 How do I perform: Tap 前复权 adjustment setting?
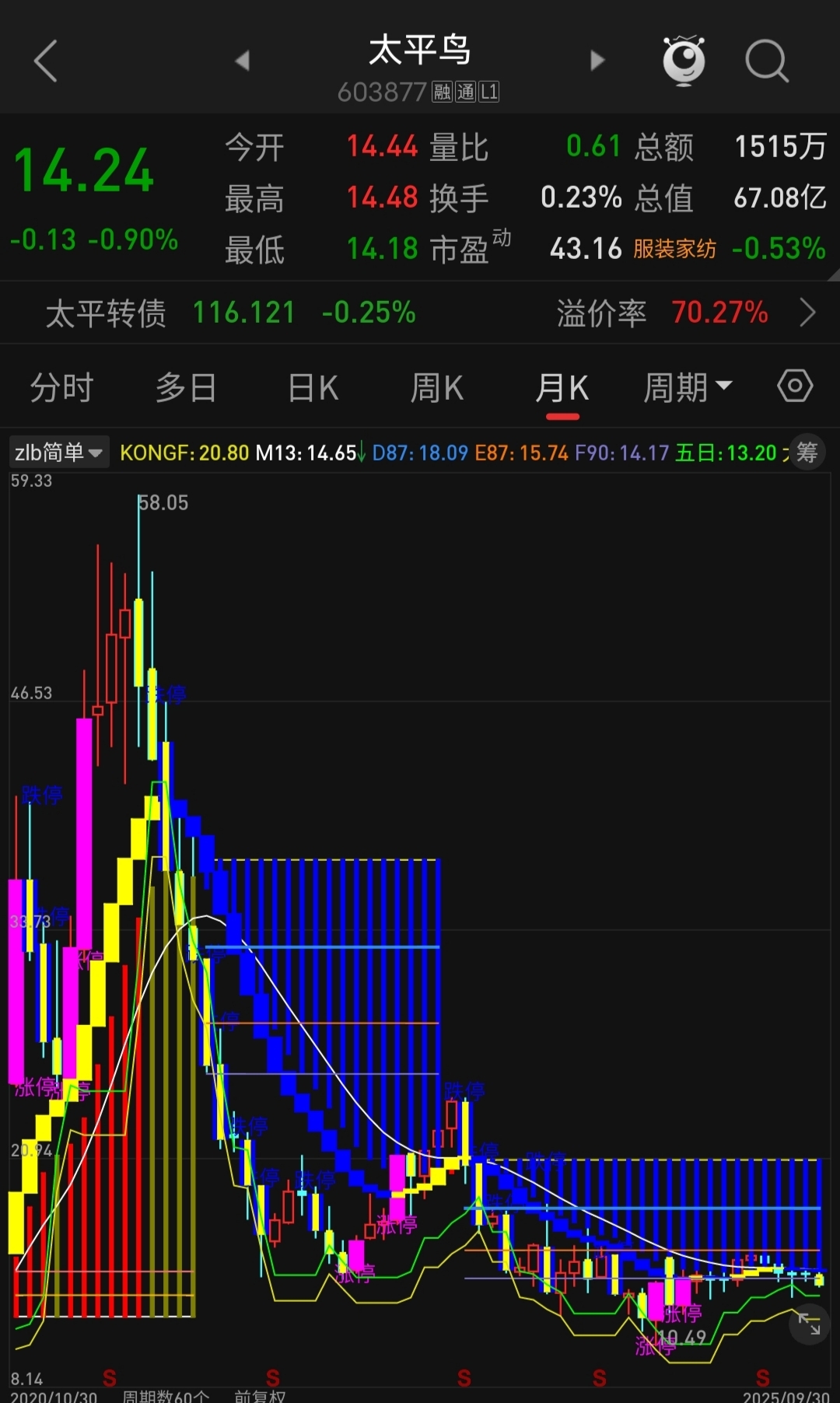(260, 1397)
